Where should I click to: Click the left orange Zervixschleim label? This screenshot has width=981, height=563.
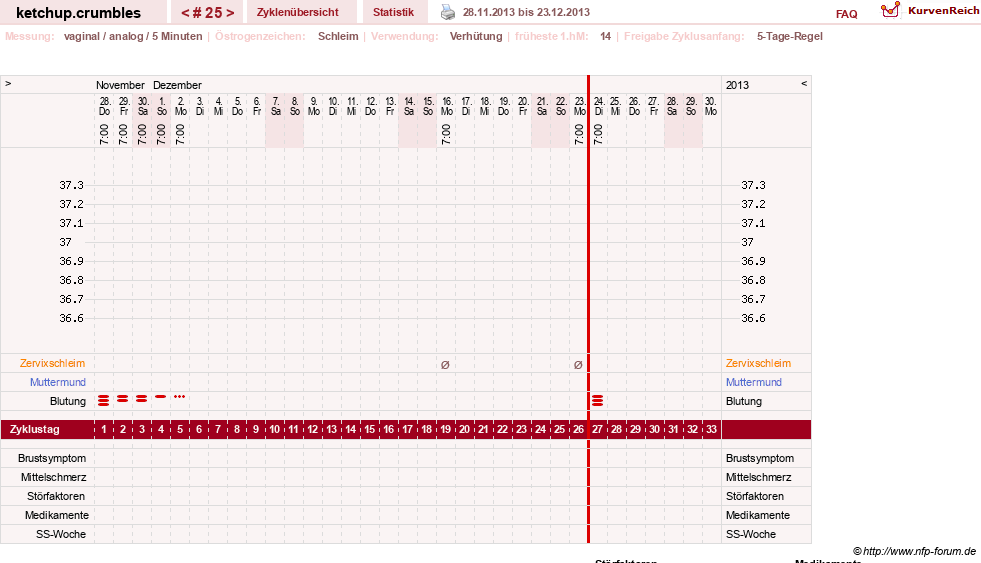53,363
